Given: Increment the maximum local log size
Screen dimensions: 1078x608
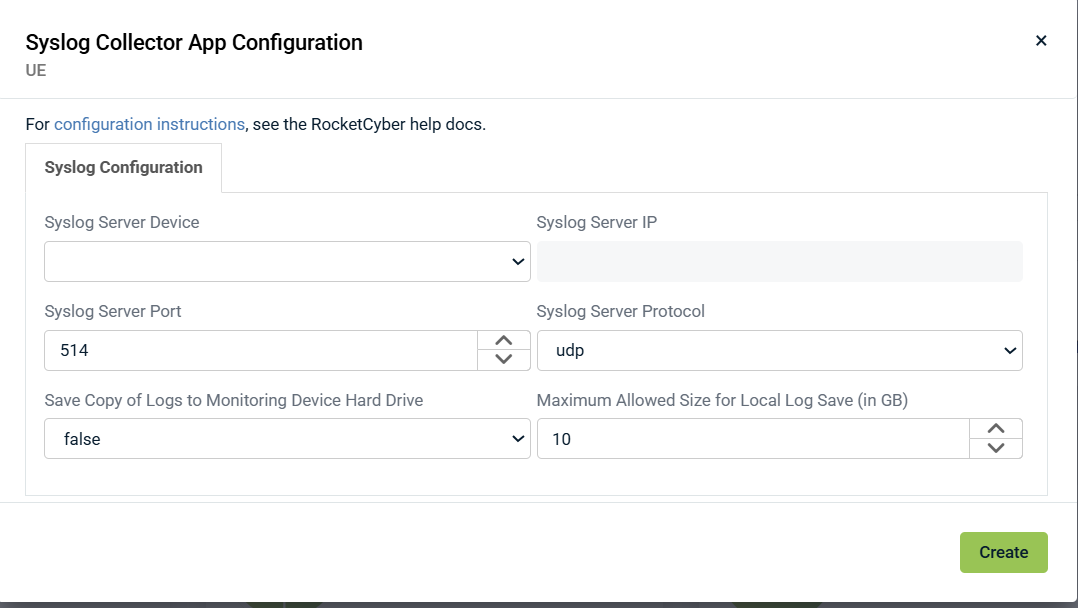Looking at the screenshot, I should click(996, 429).
